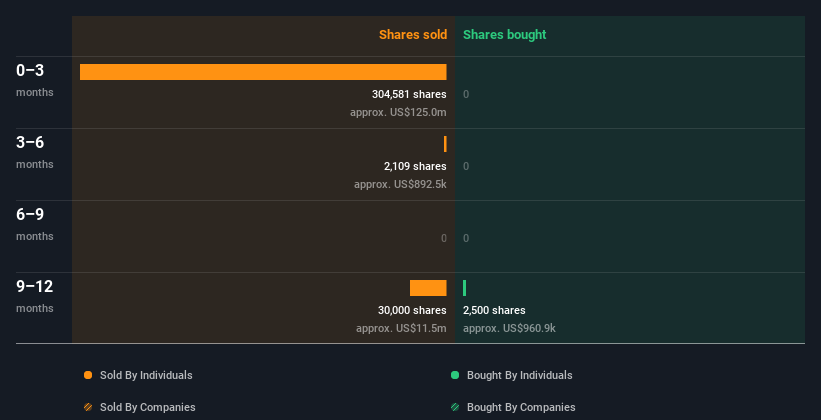Select the 9–12 months orange sold bar
Viewport: 821px width, 420px height.
point(428,288)
